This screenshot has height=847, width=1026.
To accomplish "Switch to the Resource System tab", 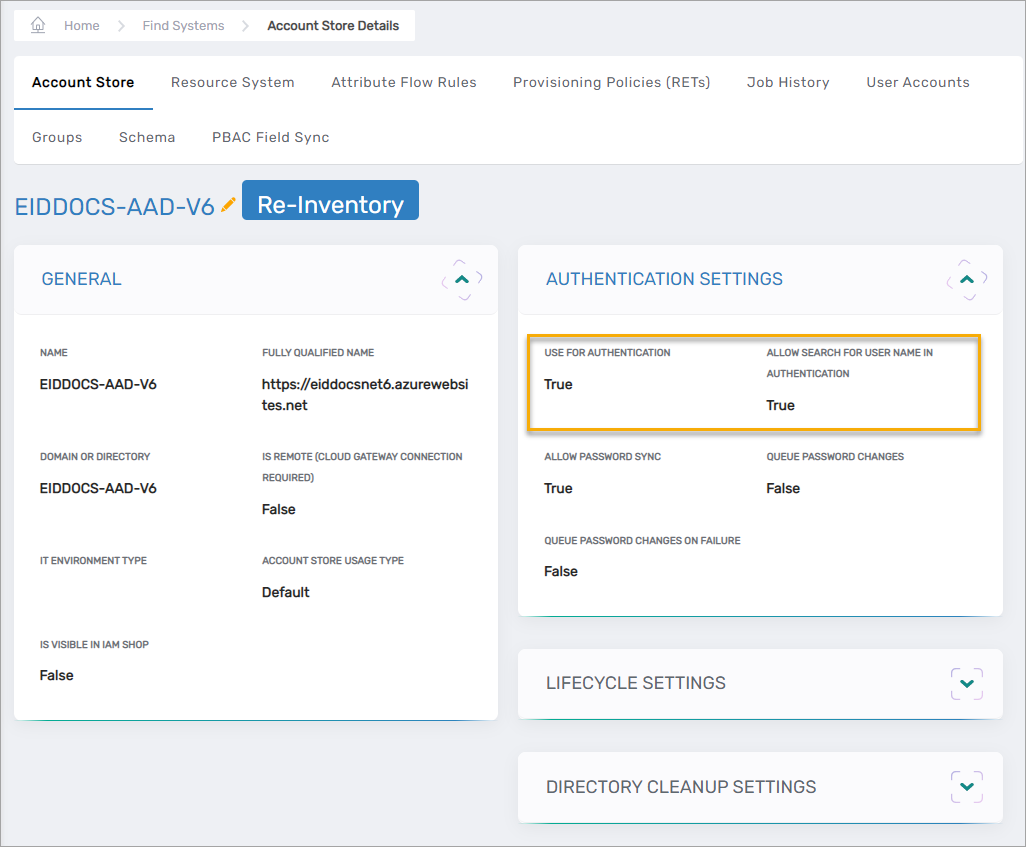I will click(232, 82).
